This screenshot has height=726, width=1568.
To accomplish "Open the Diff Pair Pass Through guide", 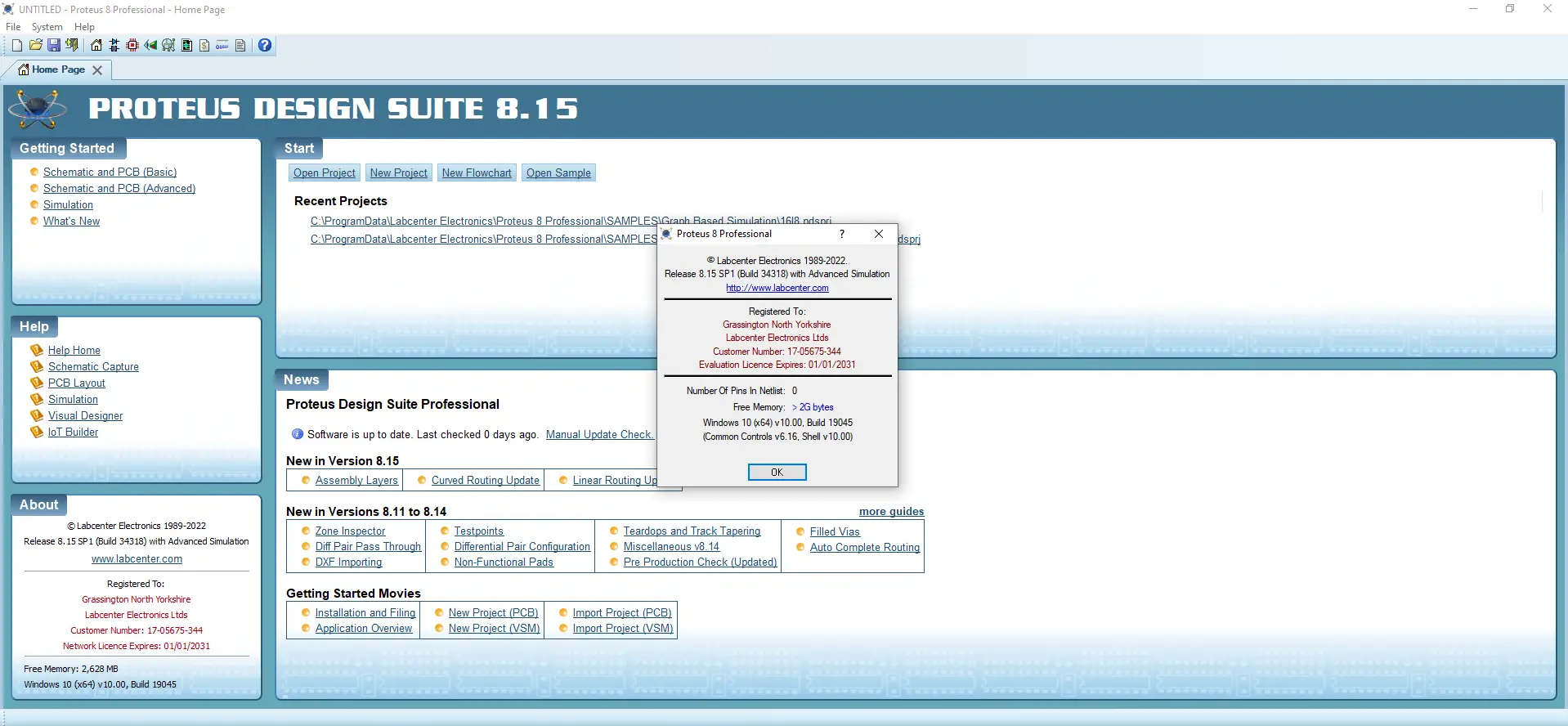I will click(368, 546).
